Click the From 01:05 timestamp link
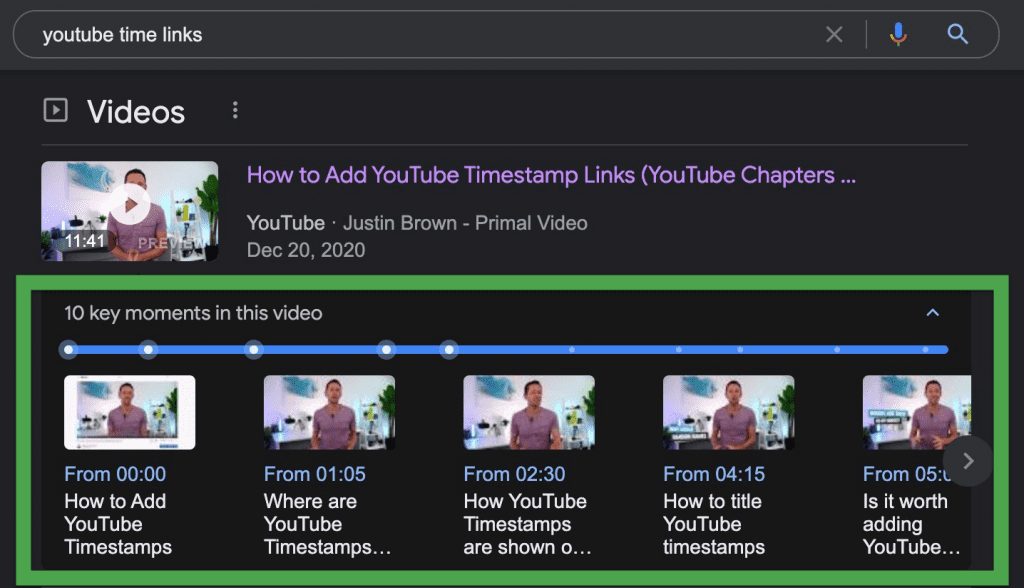1024x588 pixels. pos(315,474)
